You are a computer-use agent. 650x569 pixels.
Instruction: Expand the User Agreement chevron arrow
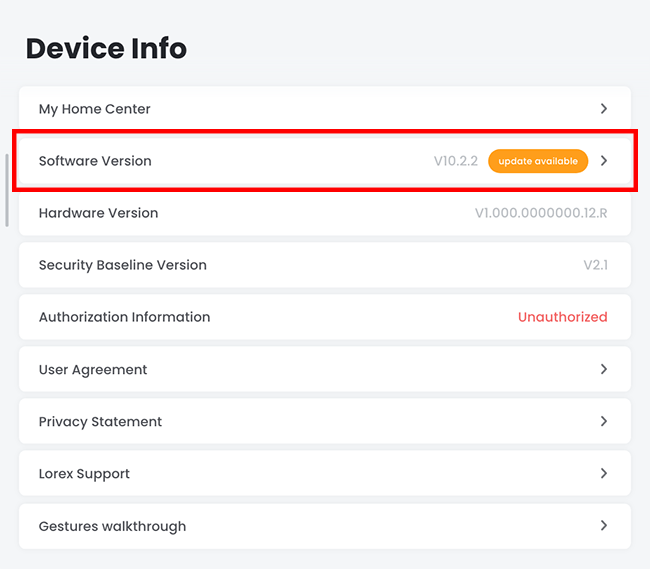(604, 369)
